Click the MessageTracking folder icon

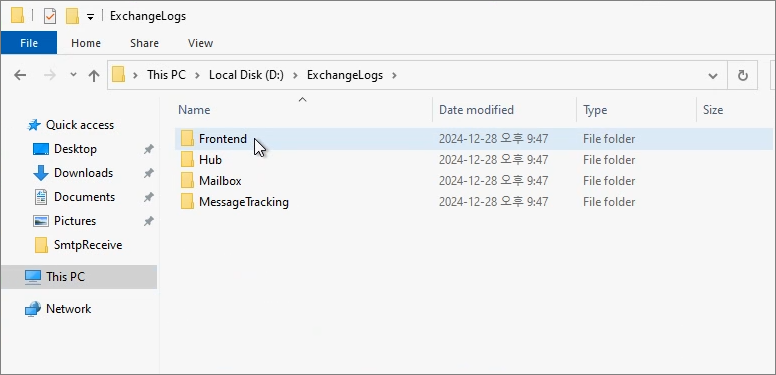coord(187,202)
